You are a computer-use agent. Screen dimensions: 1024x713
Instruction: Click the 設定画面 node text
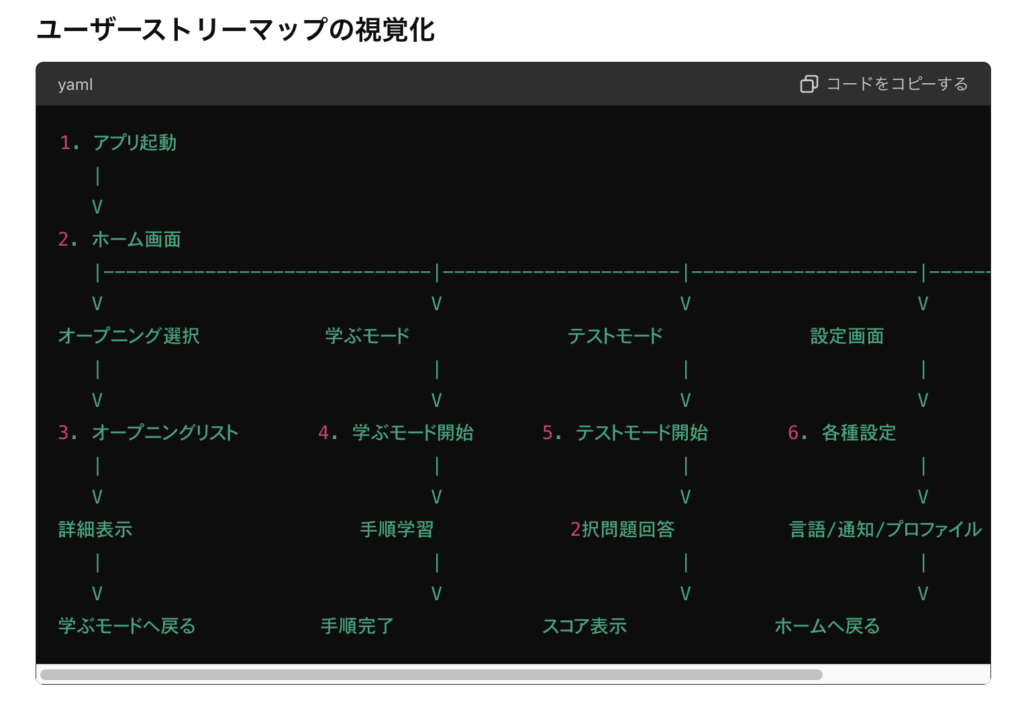point(847,336)
